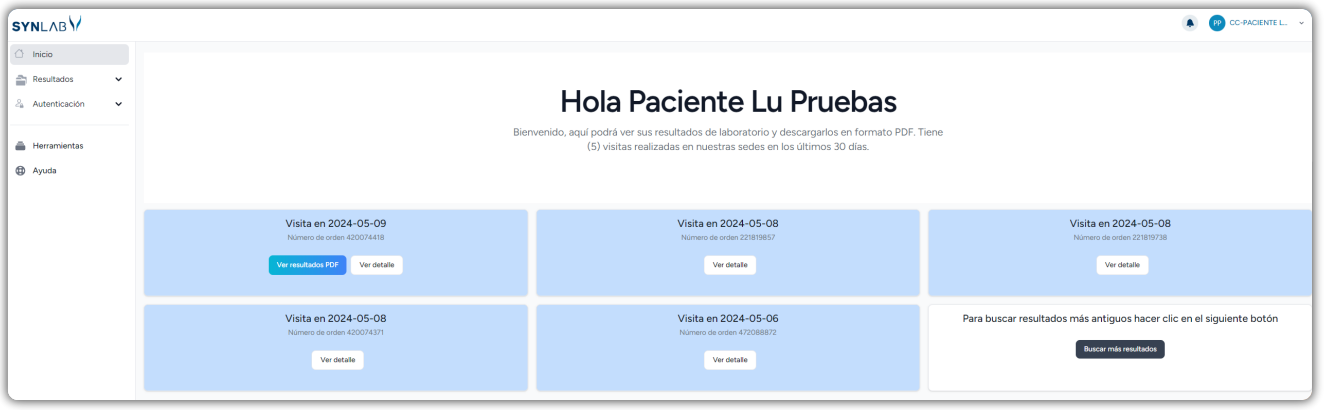Click the Resultados folder icon
Image resolution: width=1324 pixels, height=410 pixels.
pyautogui.click(x=20, y=79)
